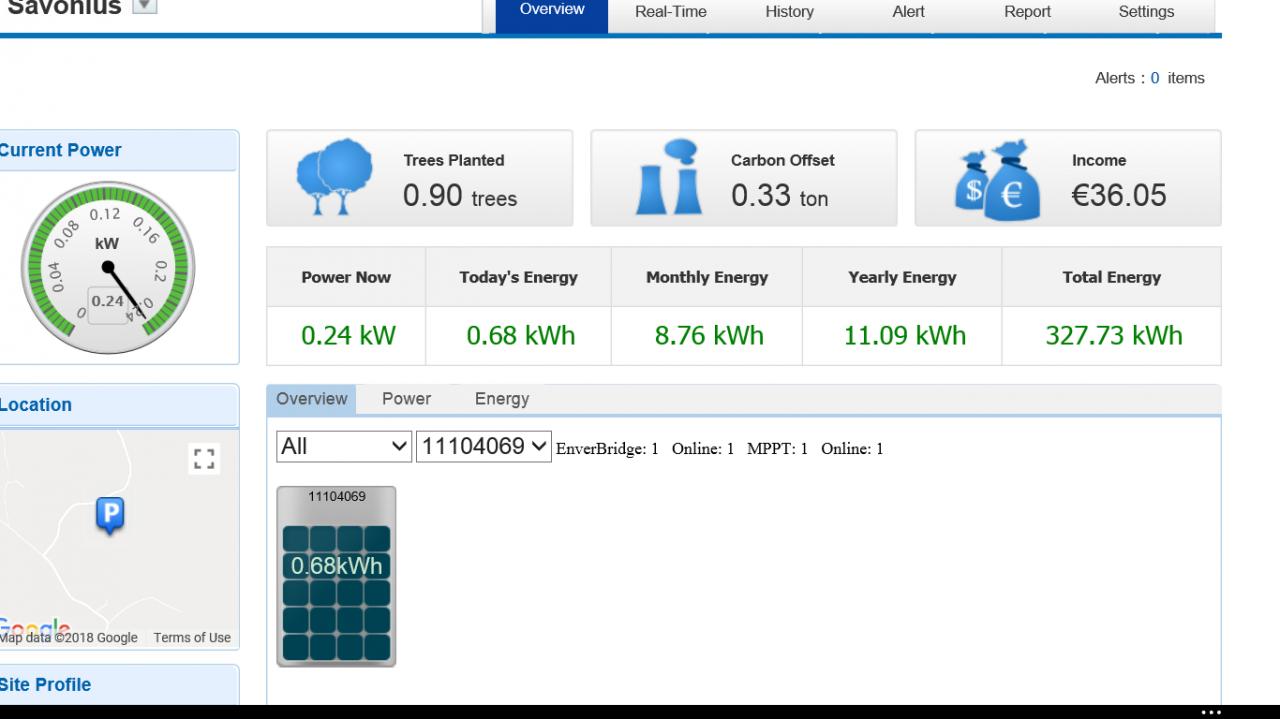This screenshot has width=1280, height=719.
Task: Click the Current Power panel header
Action: click(119, 150)
